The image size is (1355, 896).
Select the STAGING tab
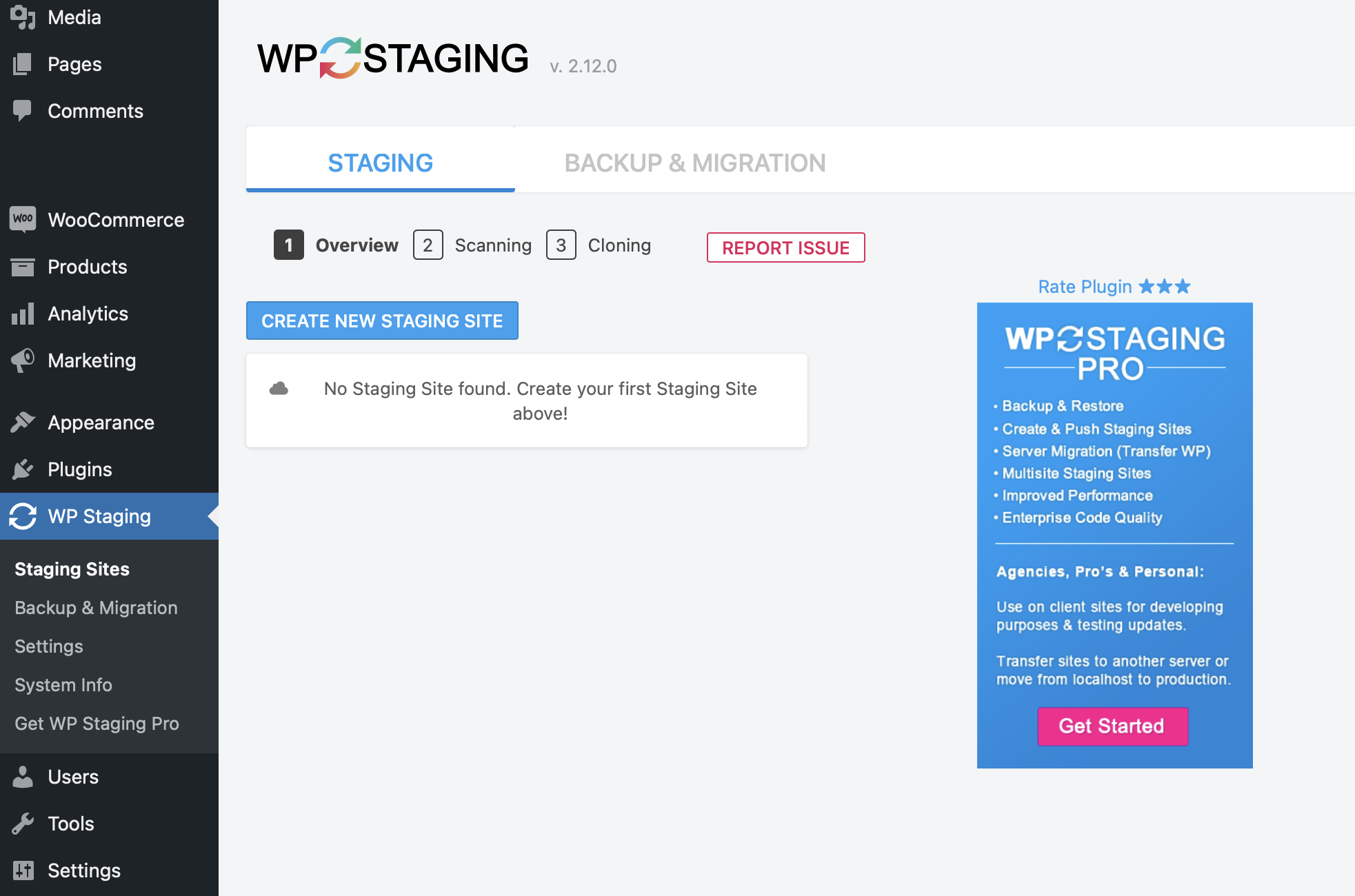pyautogui.click(x=380, y=163)
